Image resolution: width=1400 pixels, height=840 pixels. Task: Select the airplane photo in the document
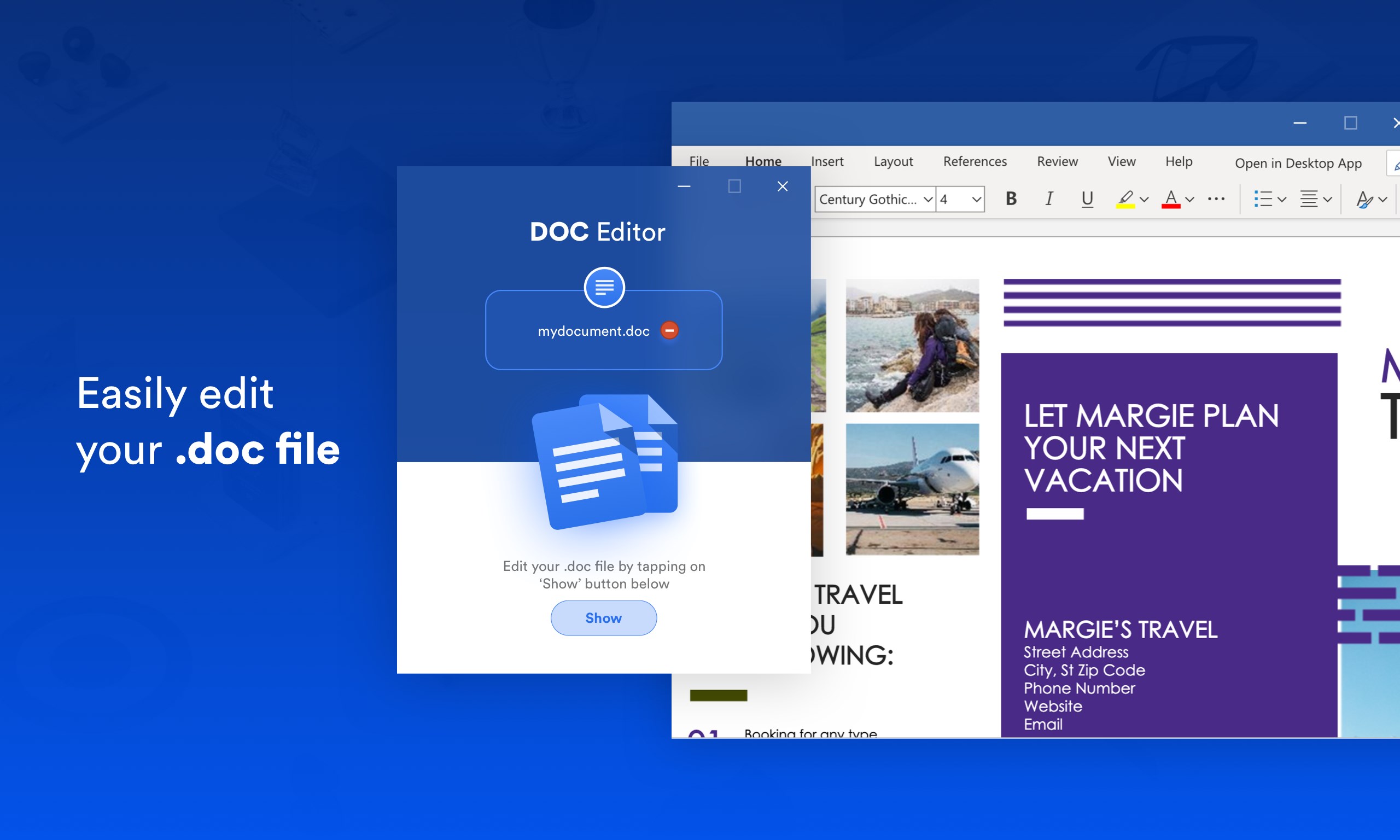(912, 489)
